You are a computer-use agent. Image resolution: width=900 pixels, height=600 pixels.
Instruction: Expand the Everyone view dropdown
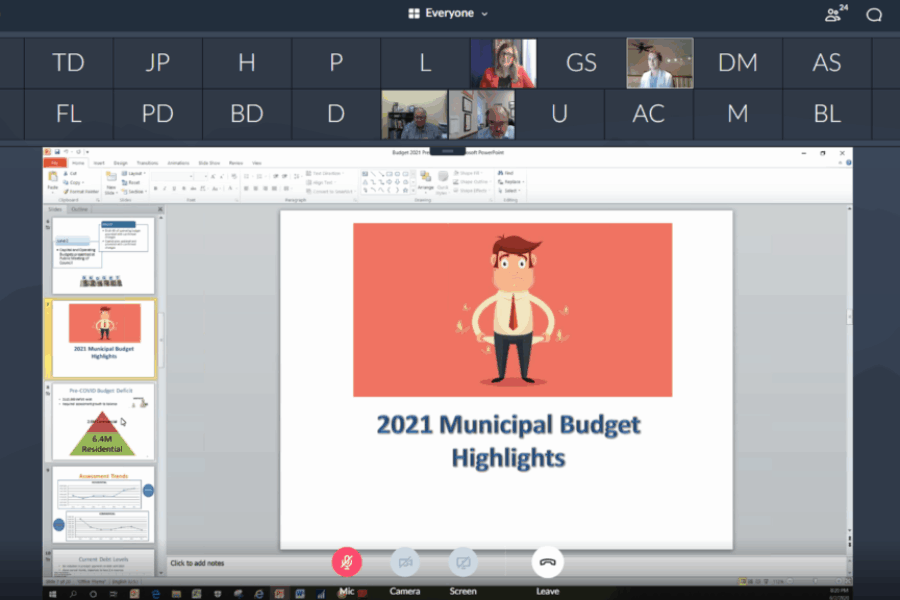tap(485, 14)
